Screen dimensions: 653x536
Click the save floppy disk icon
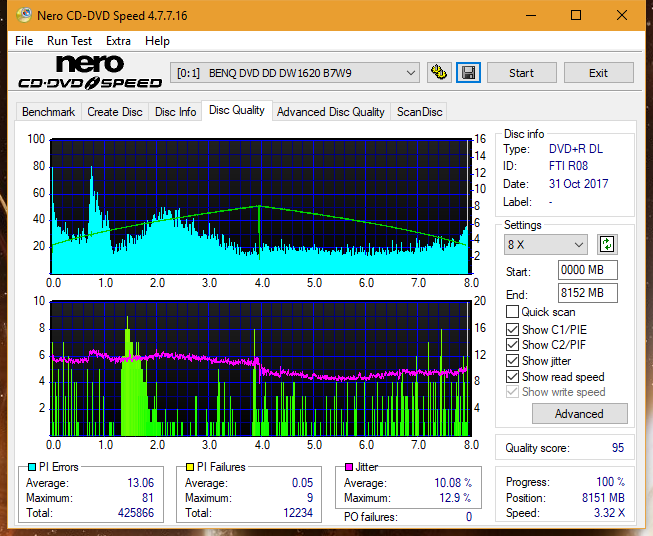469,73
